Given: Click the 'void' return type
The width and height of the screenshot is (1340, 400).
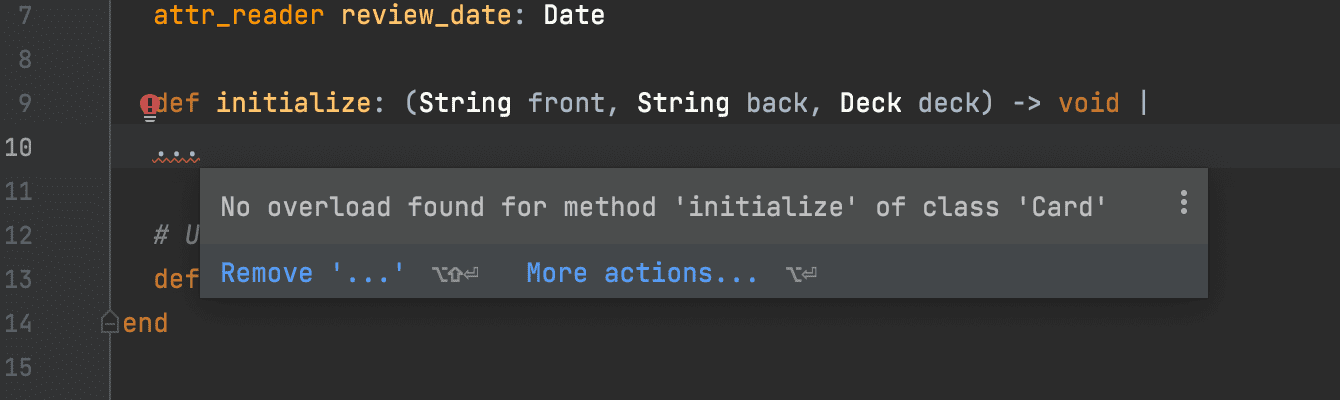Looking at the screenshot, I should click(1089, 103).
